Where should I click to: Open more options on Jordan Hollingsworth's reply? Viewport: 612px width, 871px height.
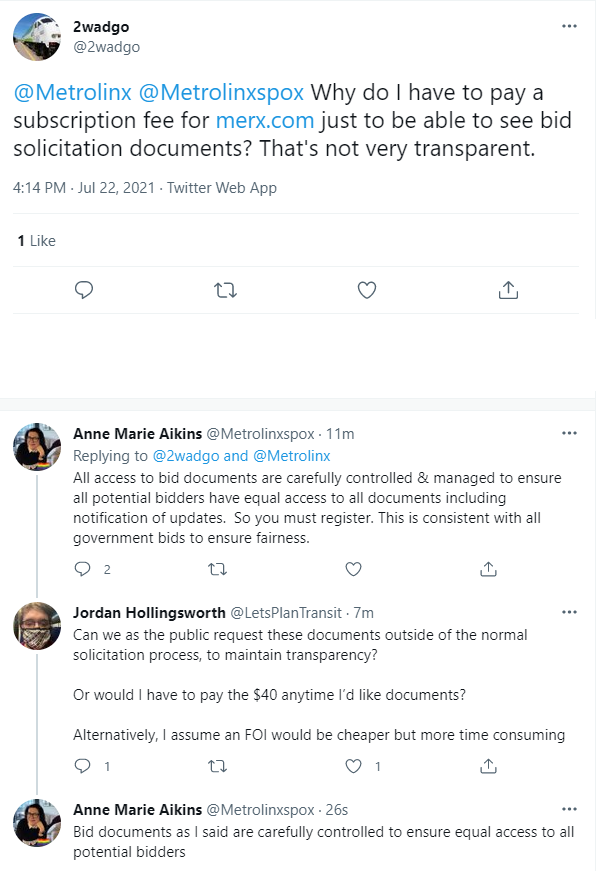tap(569, 612)
